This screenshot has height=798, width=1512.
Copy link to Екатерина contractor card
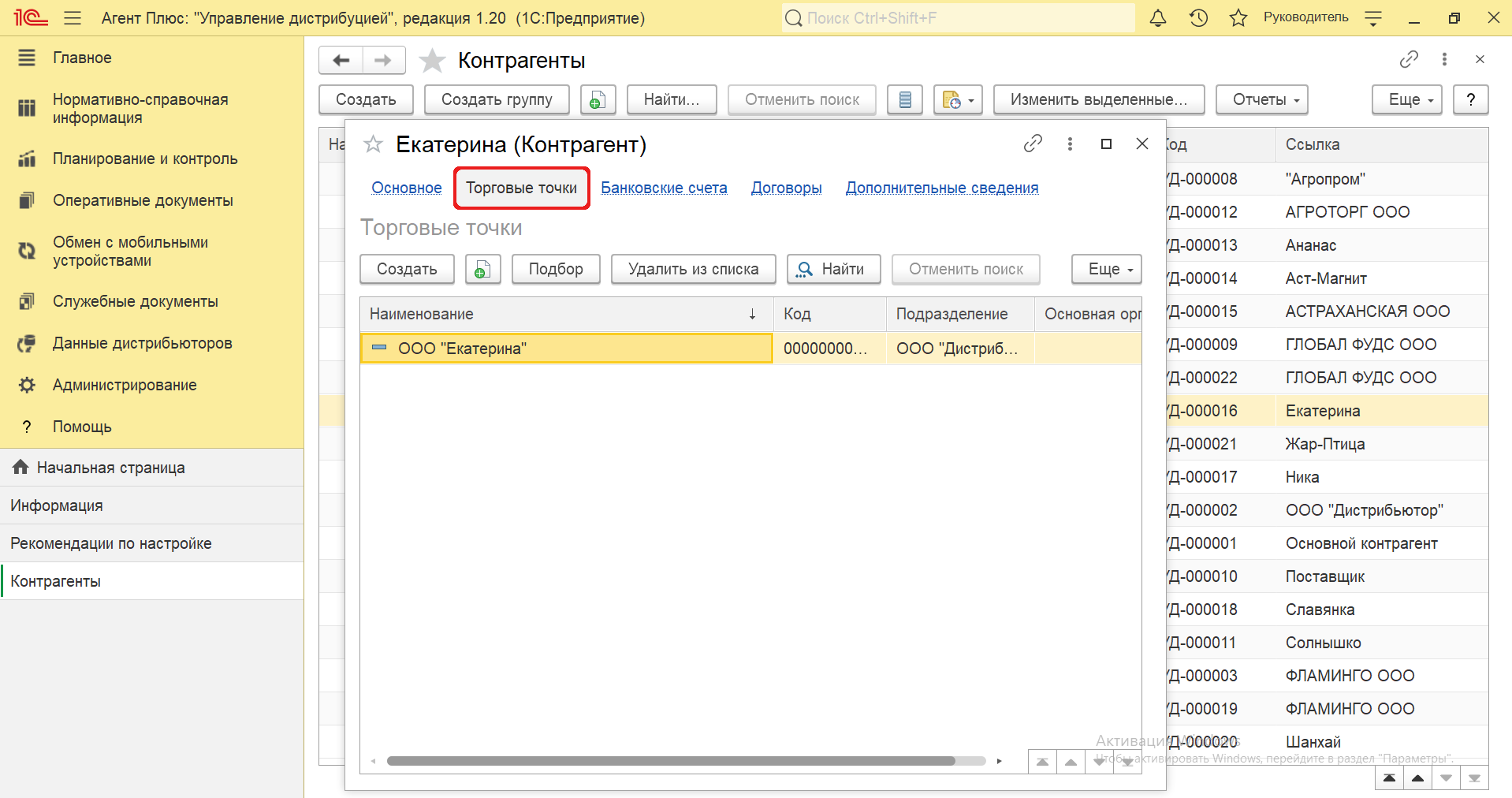1033,144
